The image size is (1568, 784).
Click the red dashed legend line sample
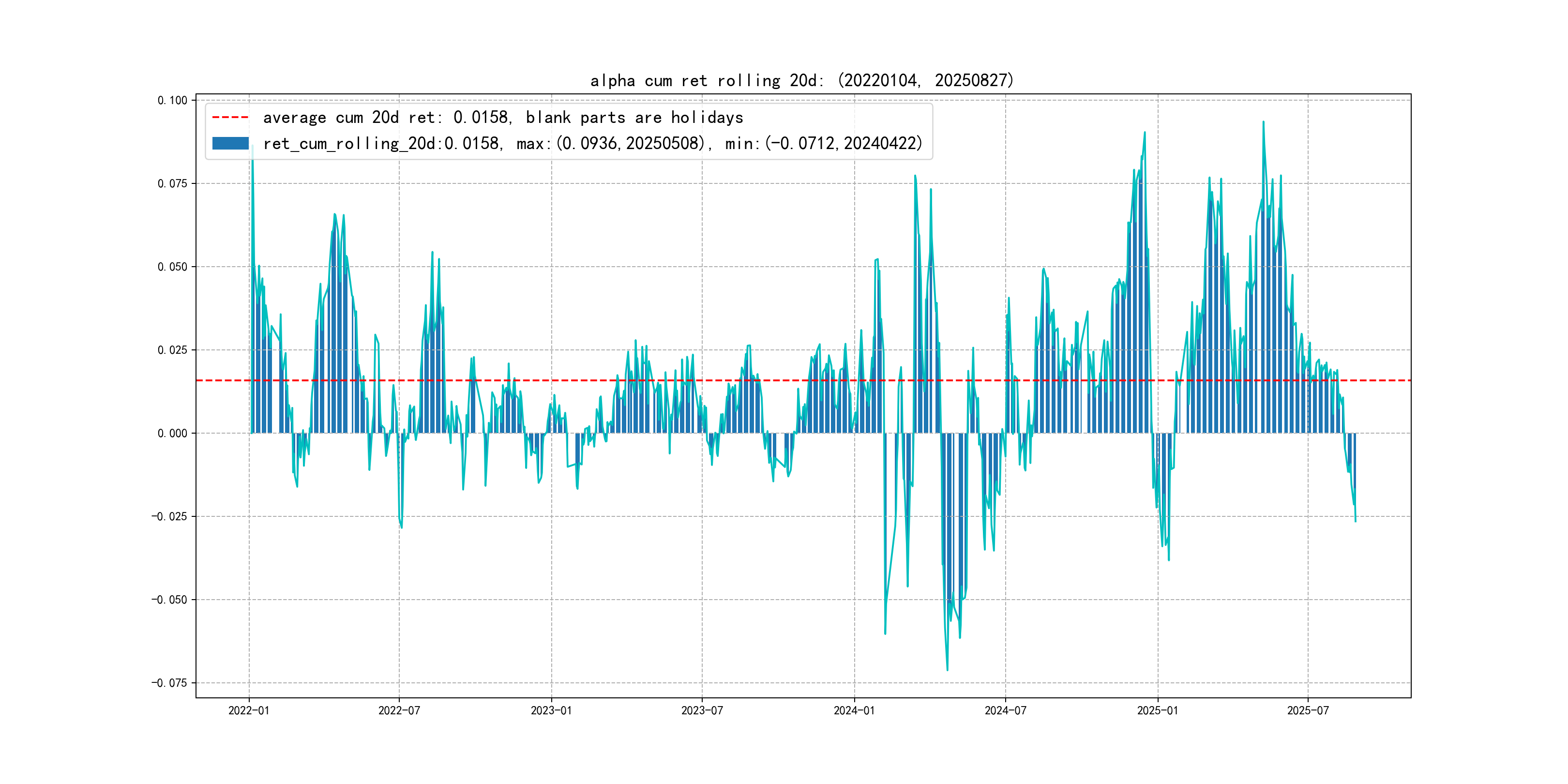tap(230, 118)
